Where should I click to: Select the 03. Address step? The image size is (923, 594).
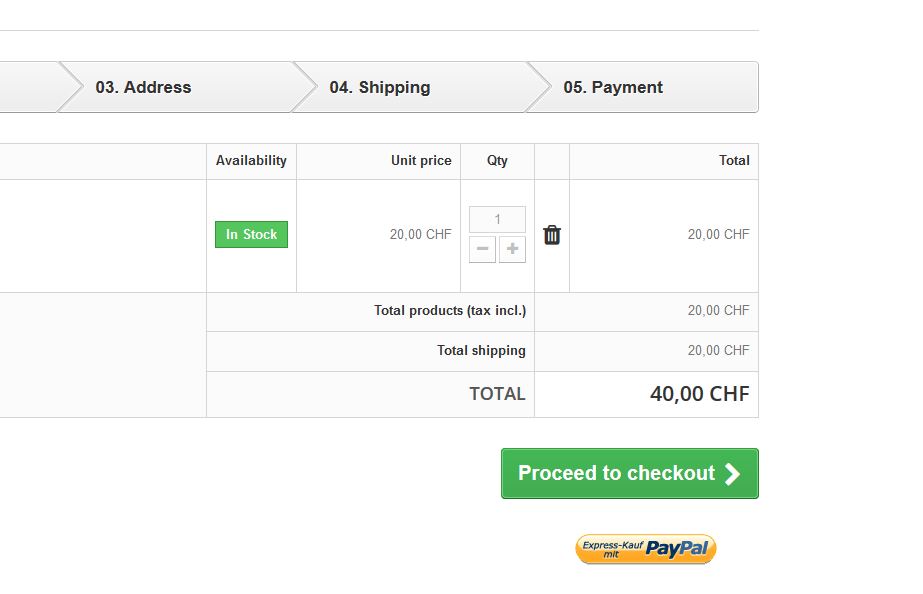click(x=143, y=87)
